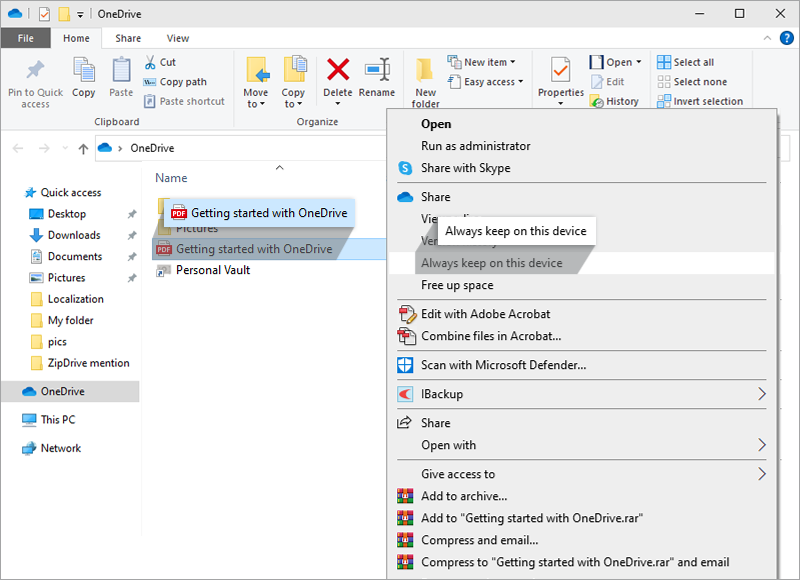The image size is (800, 580).
Task: Click the Cut scissors icon
Action: tap(150, 62)
